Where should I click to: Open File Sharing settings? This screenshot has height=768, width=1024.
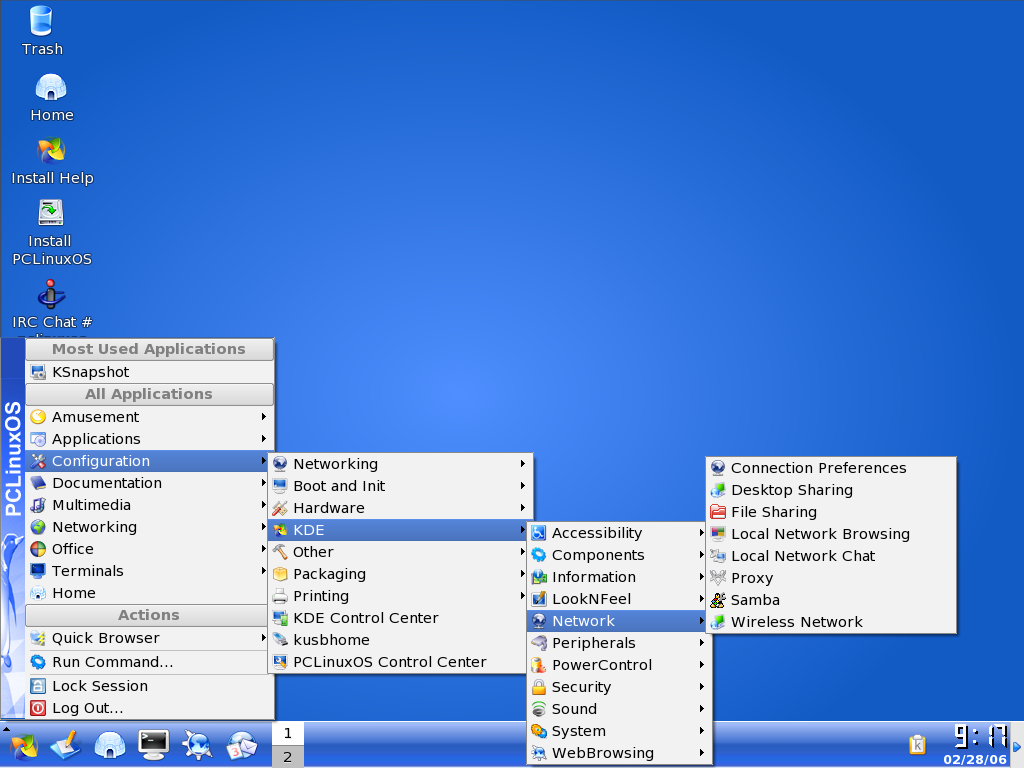coord(831,513)
